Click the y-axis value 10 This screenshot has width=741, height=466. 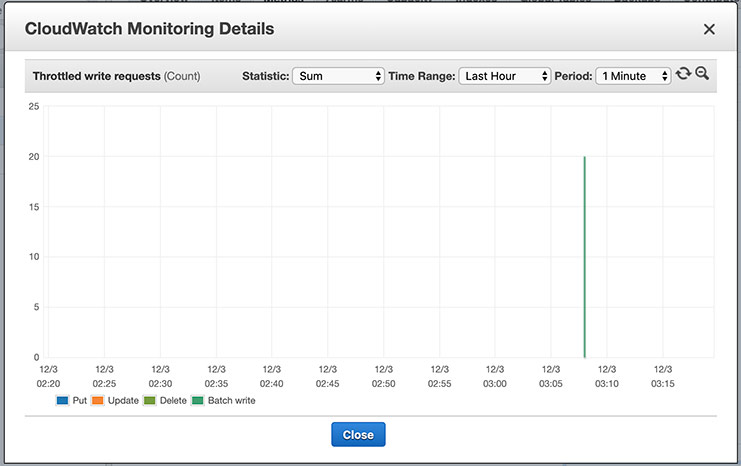coord(34,257)
